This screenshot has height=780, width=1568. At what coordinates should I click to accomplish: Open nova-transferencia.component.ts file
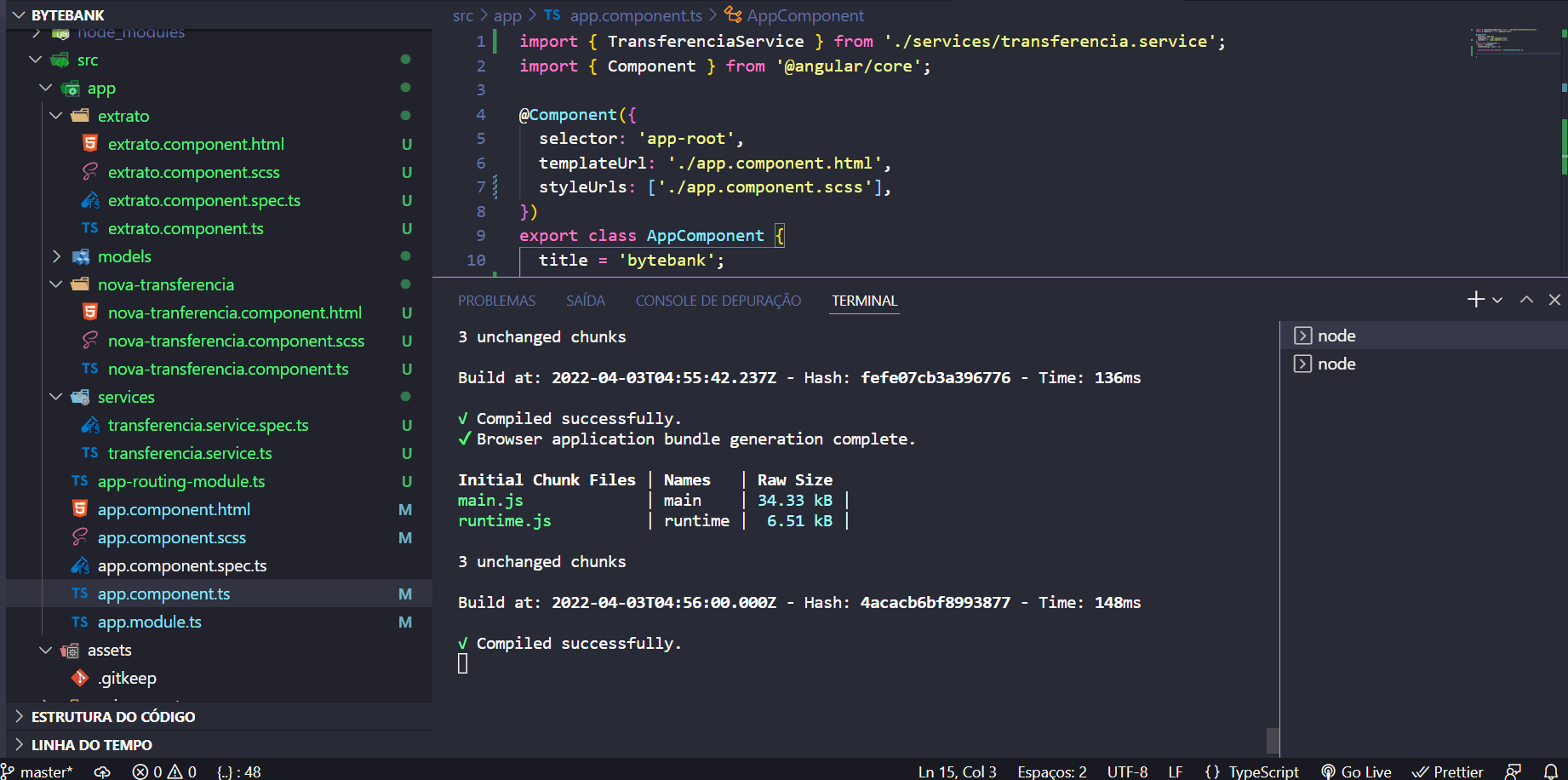click(x=228, y=369)
